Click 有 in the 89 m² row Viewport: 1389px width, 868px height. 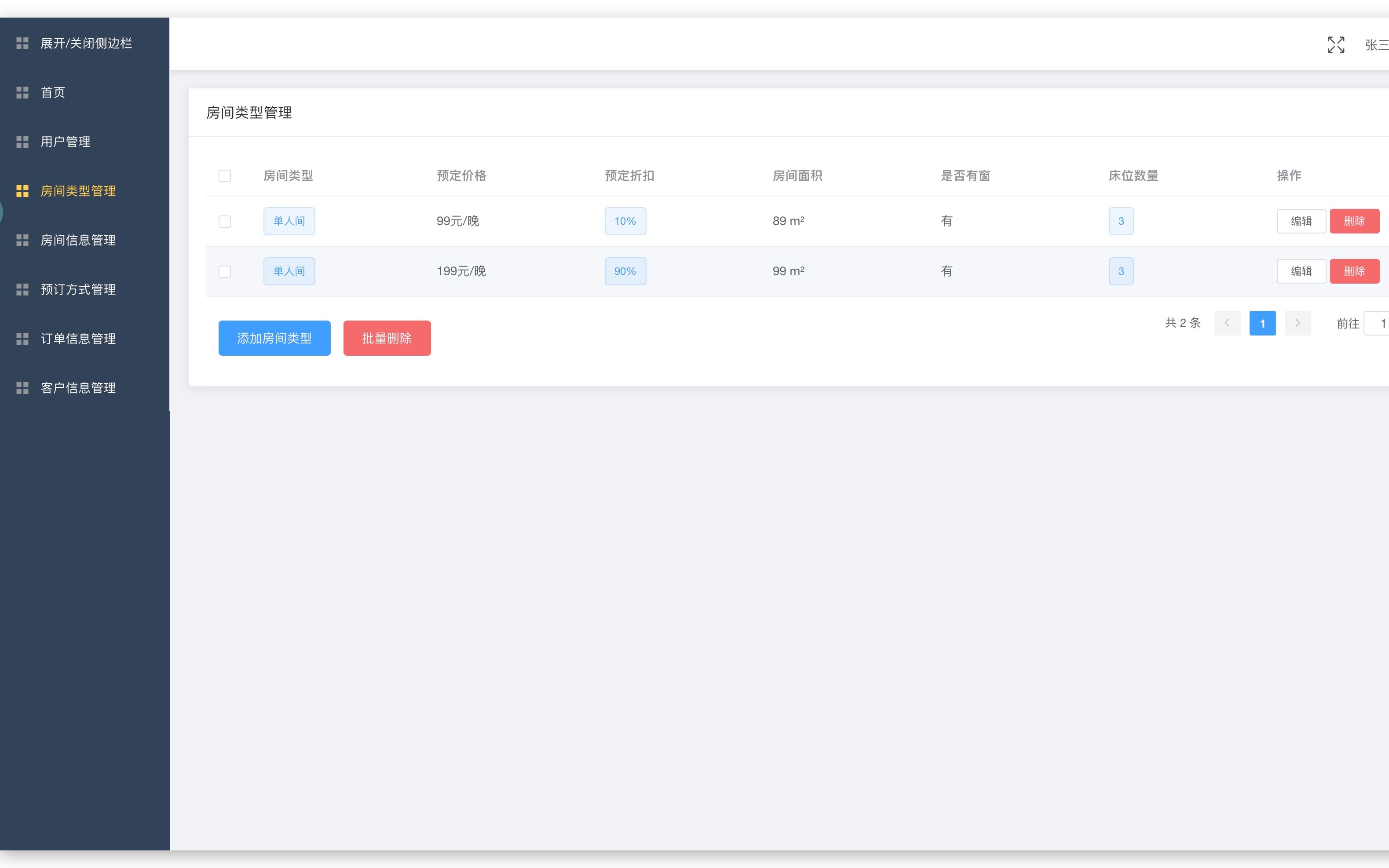(x=946, y=221)
